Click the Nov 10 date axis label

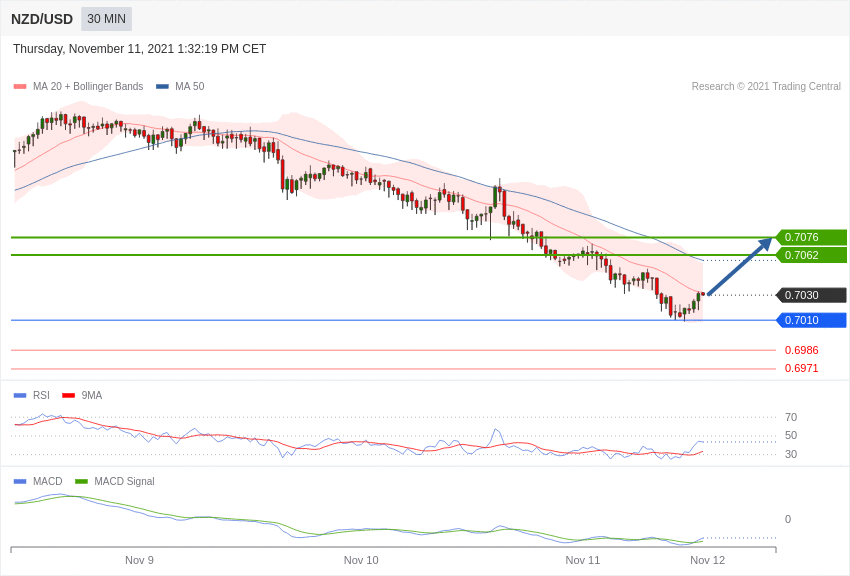tap(361, 560)
